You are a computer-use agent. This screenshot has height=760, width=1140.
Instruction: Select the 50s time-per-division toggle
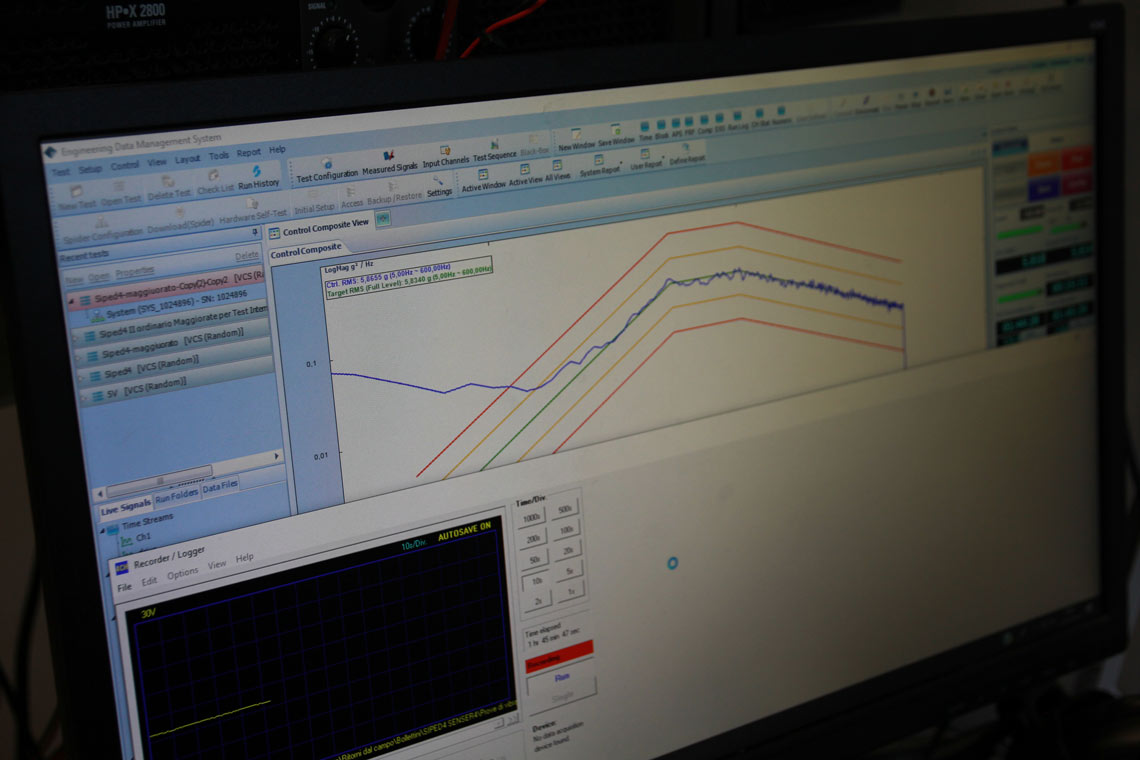point(535,560)
